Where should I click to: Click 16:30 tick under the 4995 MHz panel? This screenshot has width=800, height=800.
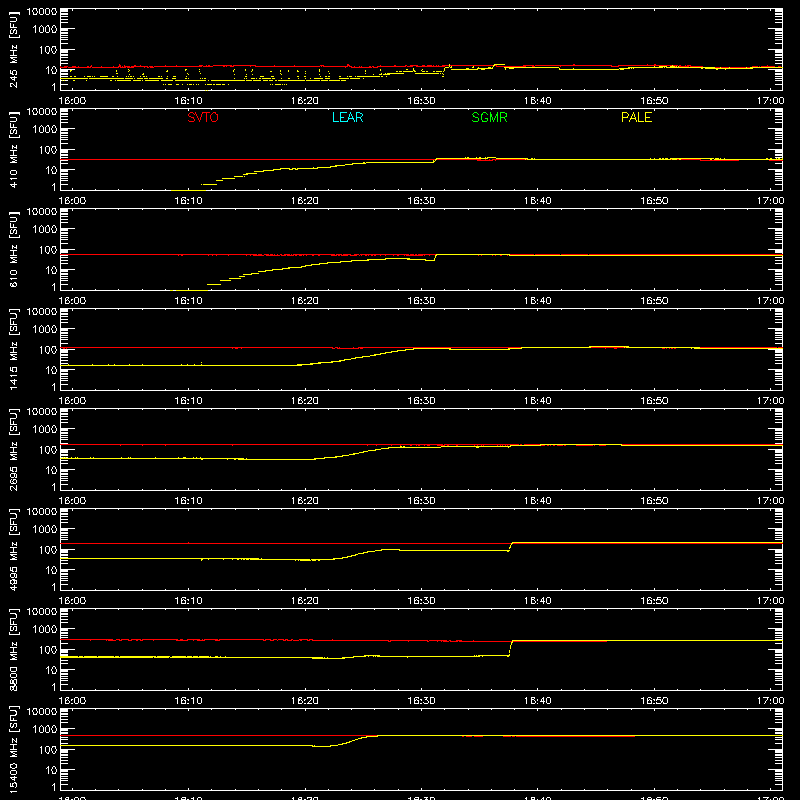point(421,601)
